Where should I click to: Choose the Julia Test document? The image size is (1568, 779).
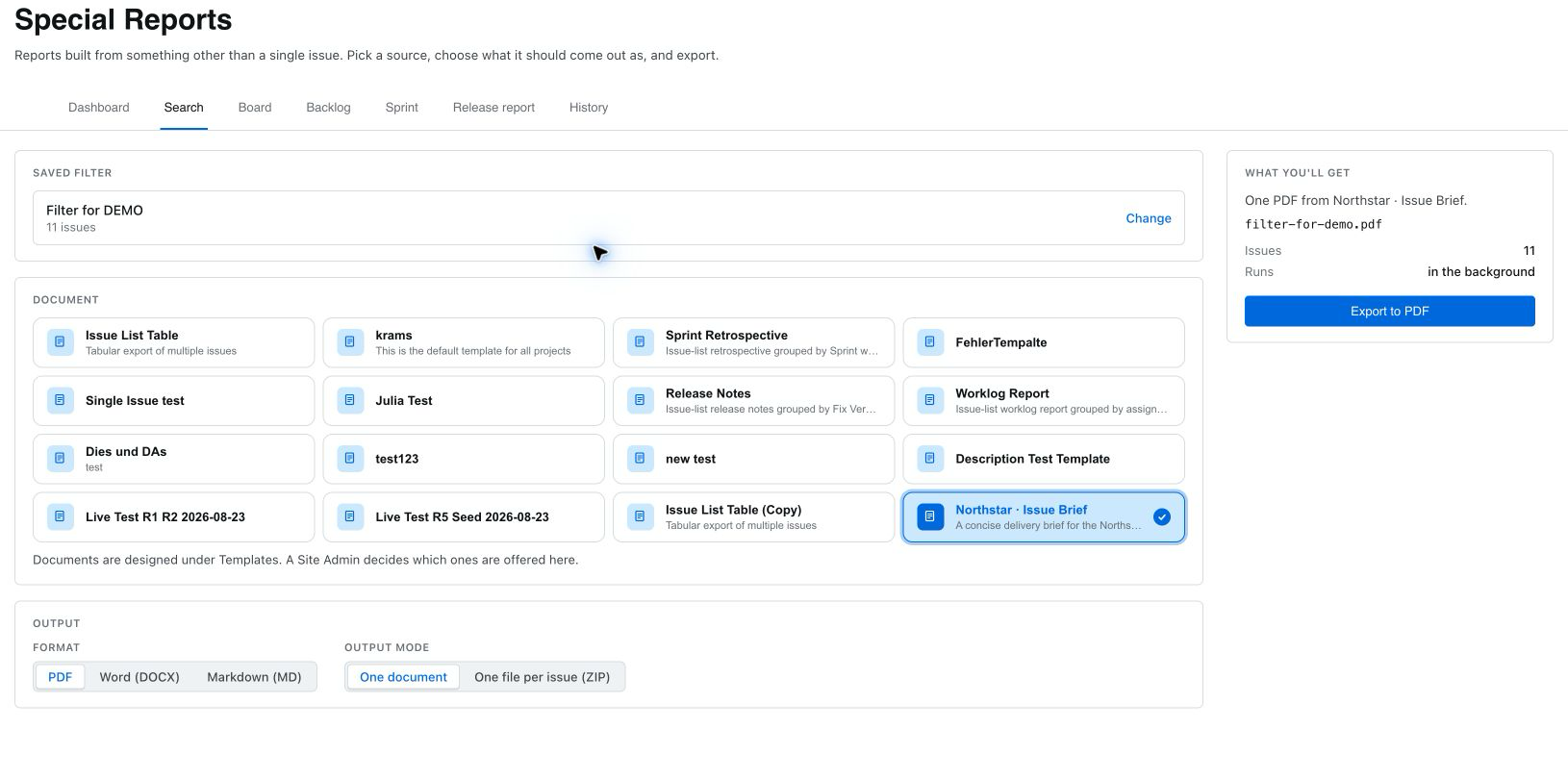(x=464, y=400)
